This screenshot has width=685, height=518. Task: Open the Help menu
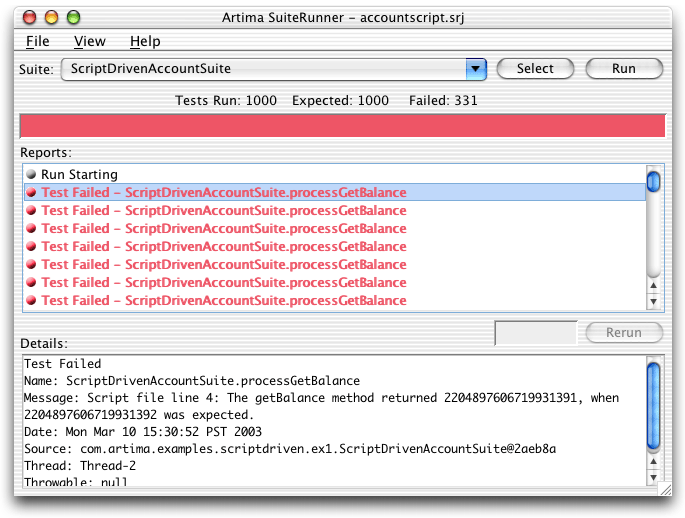pos(145,41)
